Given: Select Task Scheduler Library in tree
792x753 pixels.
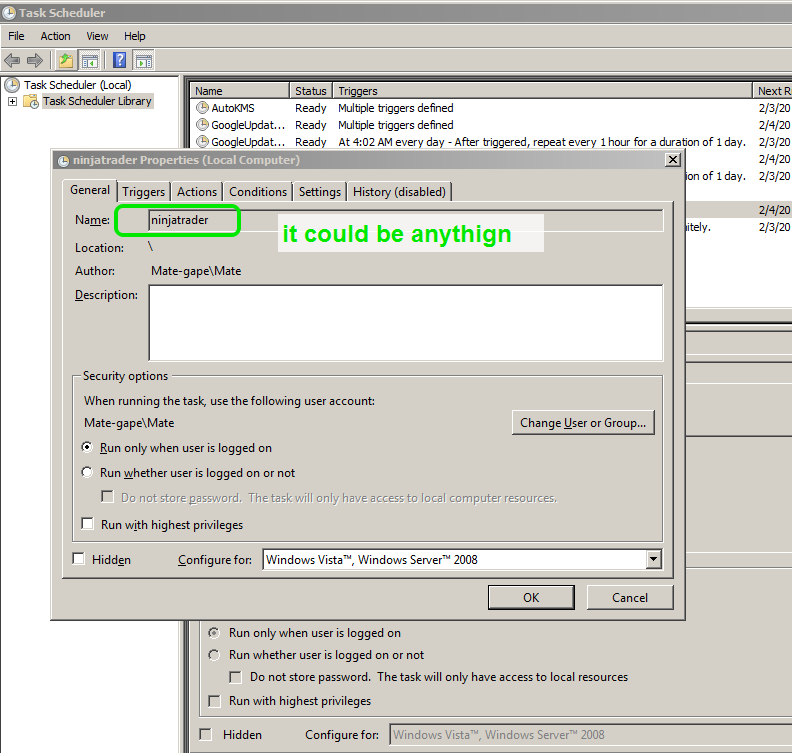Looking at the screenshot, I should pos(97,101).
